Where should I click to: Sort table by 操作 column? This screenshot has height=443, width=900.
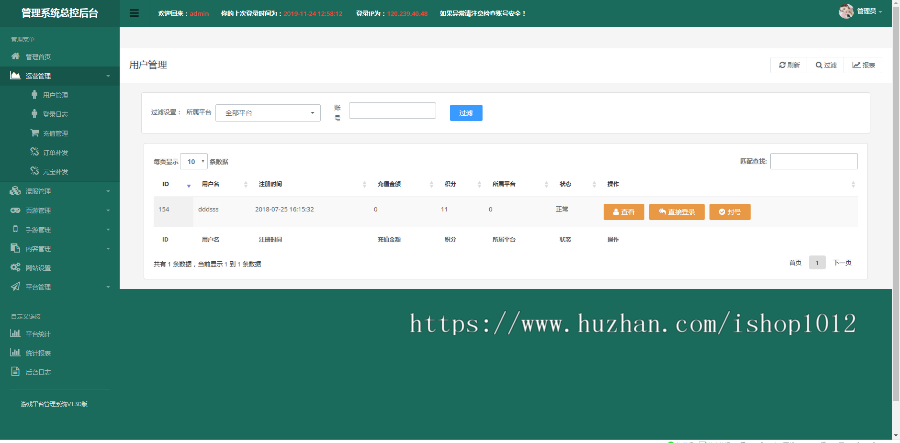tap(853, 184)
